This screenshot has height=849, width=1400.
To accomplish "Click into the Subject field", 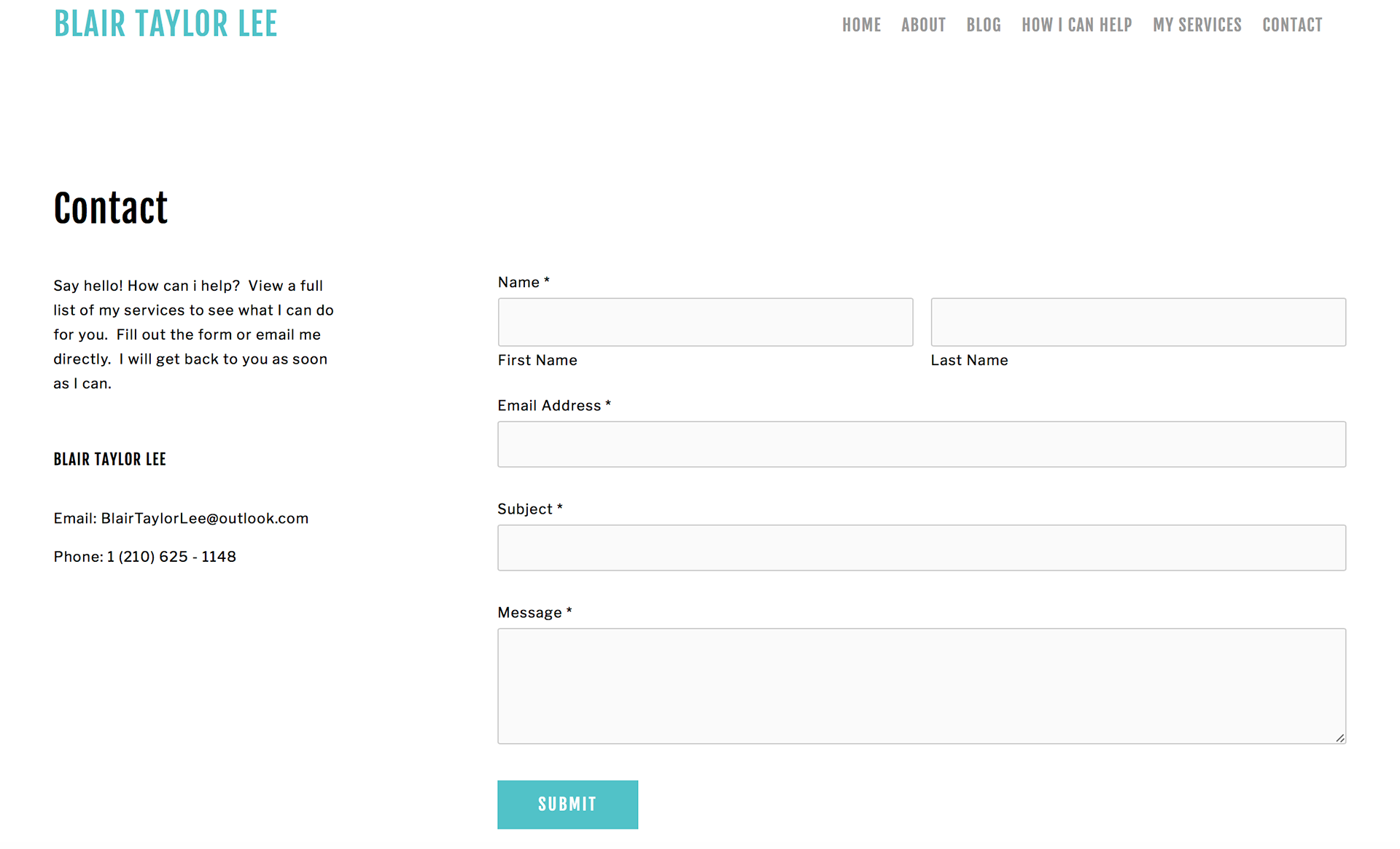I will tap(922, 548).
